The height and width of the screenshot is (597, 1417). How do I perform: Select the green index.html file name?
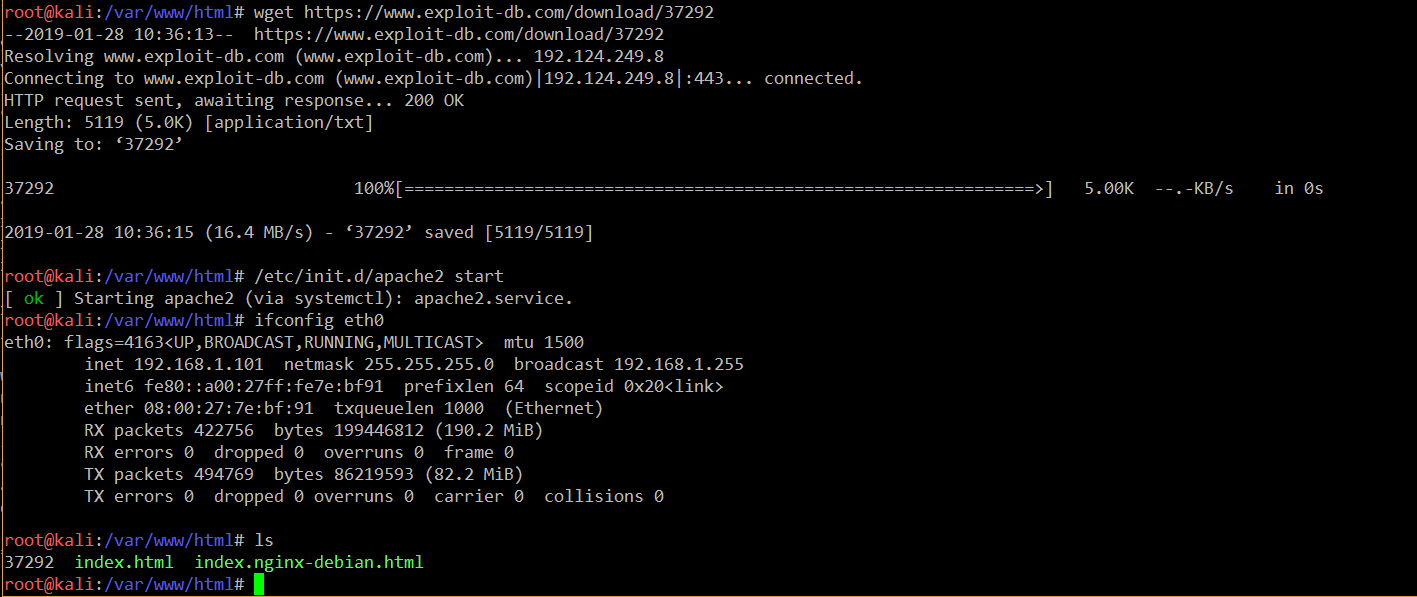click(x=124, y=562)
